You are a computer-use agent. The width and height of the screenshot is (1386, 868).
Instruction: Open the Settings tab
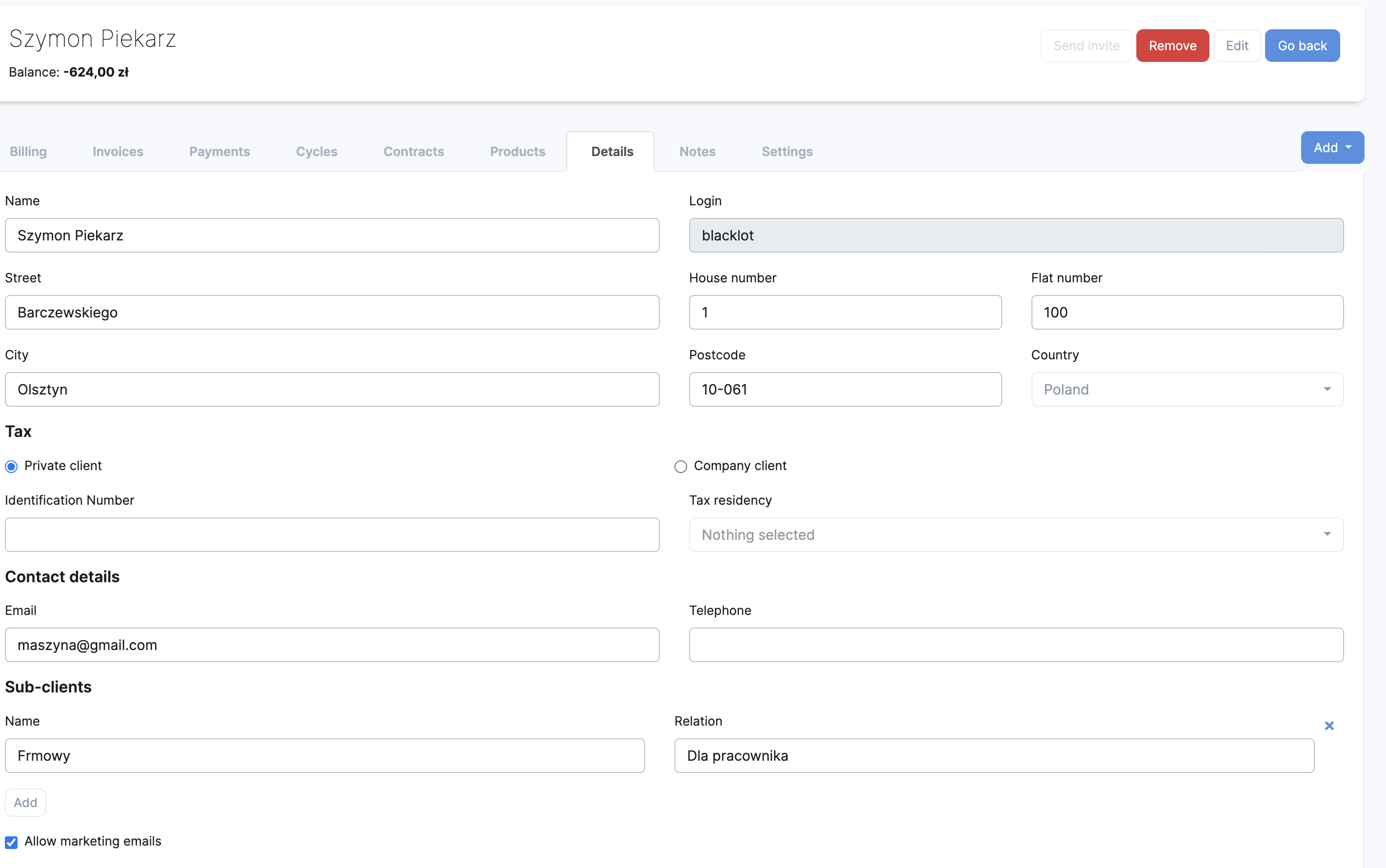pyautogui.click(x=787, y=152)
